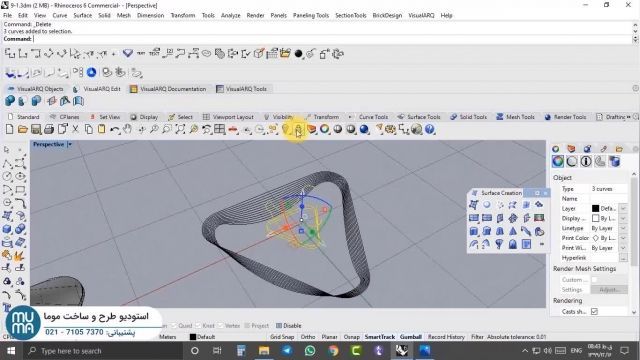Viewport: 640px width, 360px height.
Task: Click the Print icon
Action: [49, 129]
